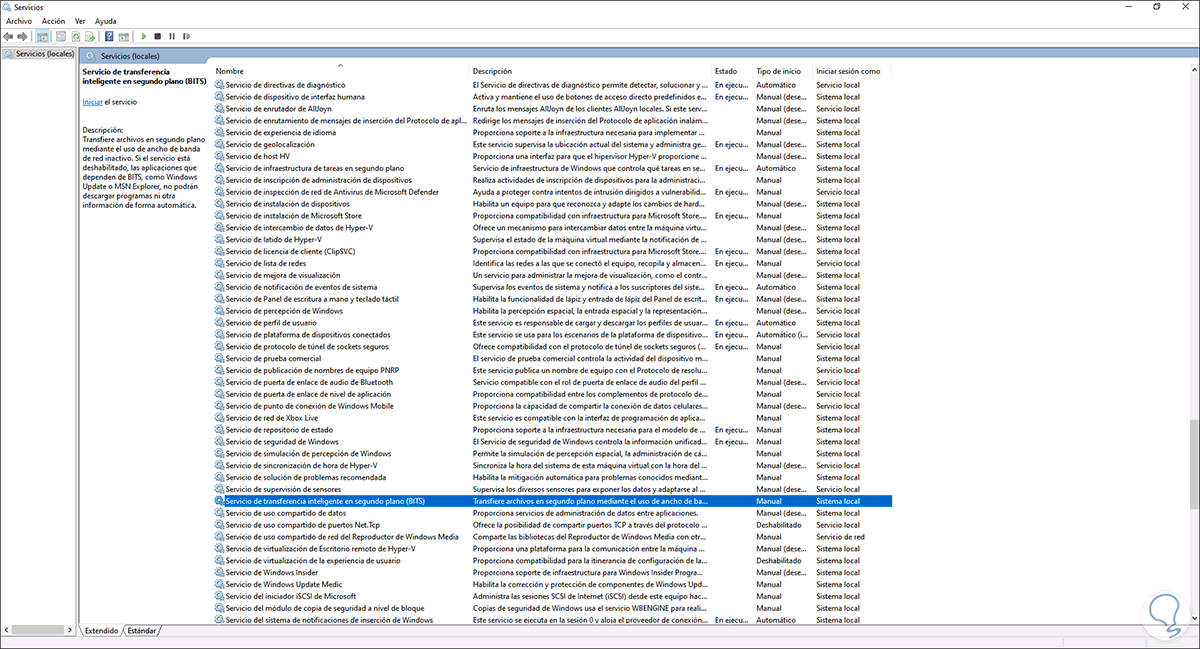The height and width of the screenshot is (649, 1200).
Task: Open the Archivo menu
Action: [19, 20]
